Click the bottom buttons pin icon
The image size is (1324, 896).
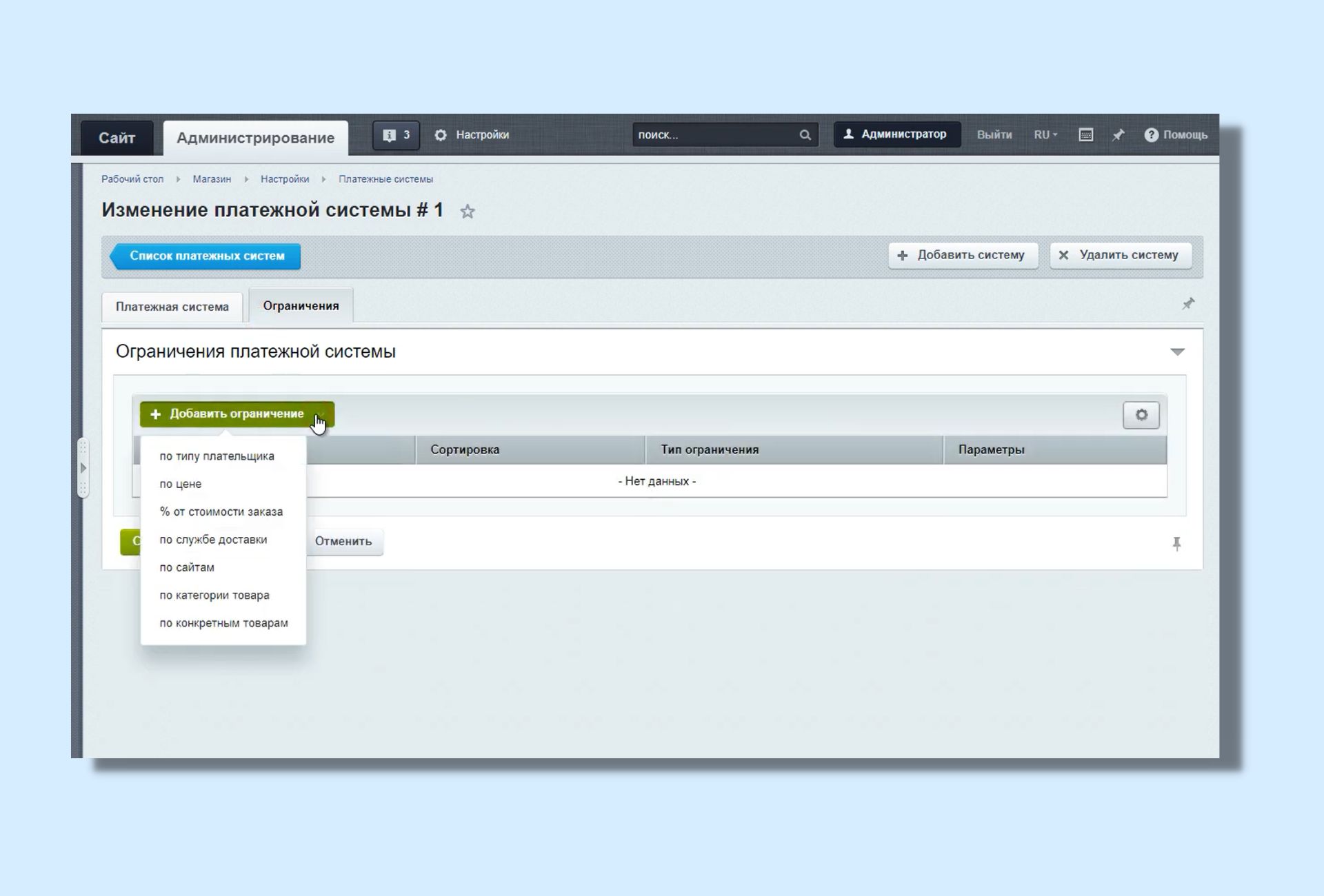tap(1176, 544)
